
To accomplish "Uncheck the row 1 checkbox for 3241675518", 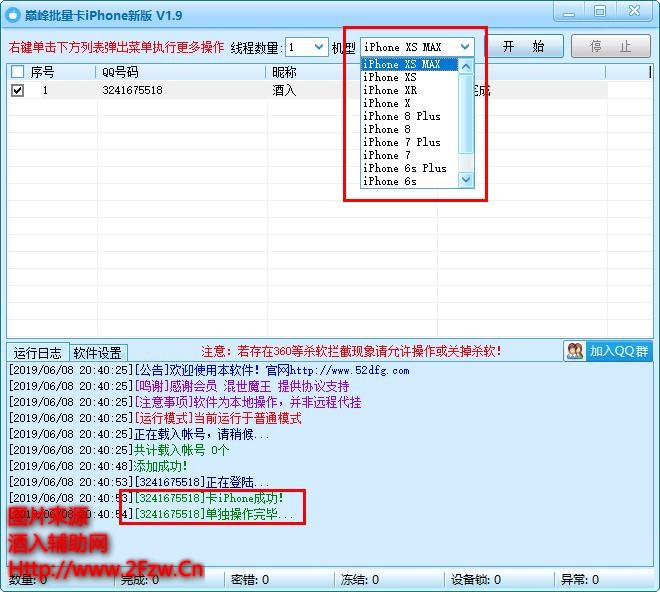I will pyautogui.click(x=17, y=91).
